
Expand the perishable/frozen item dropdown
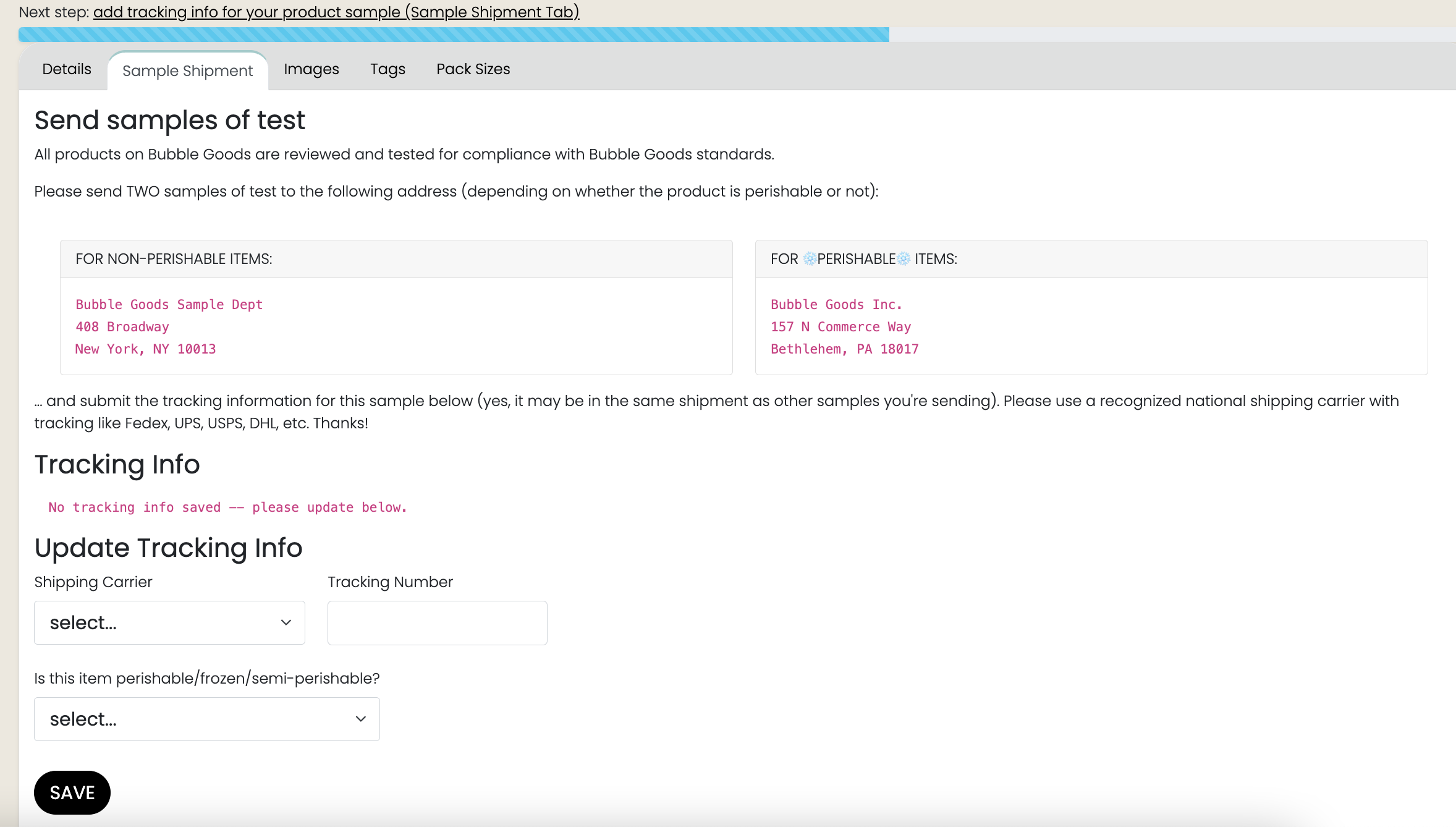pos(207,719)
